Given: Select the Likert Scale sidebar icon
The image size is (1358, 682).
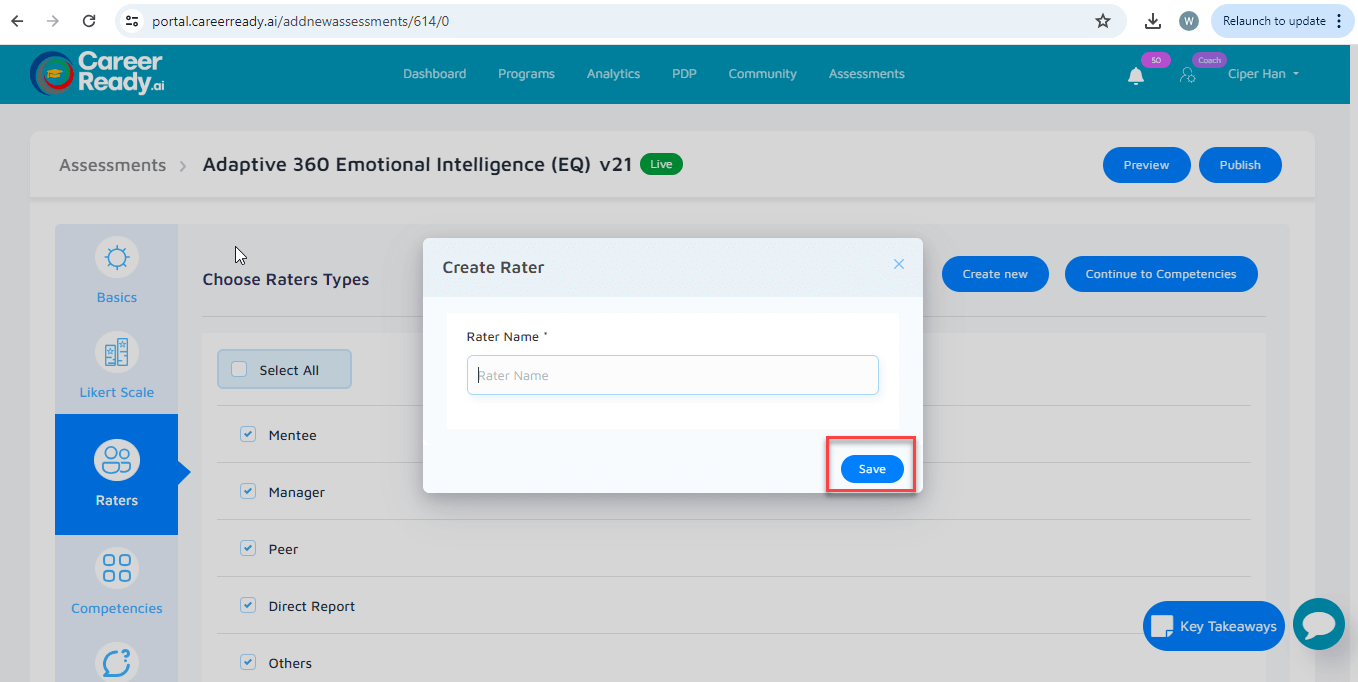Looking at the screenshot, I should pos(116,365).
